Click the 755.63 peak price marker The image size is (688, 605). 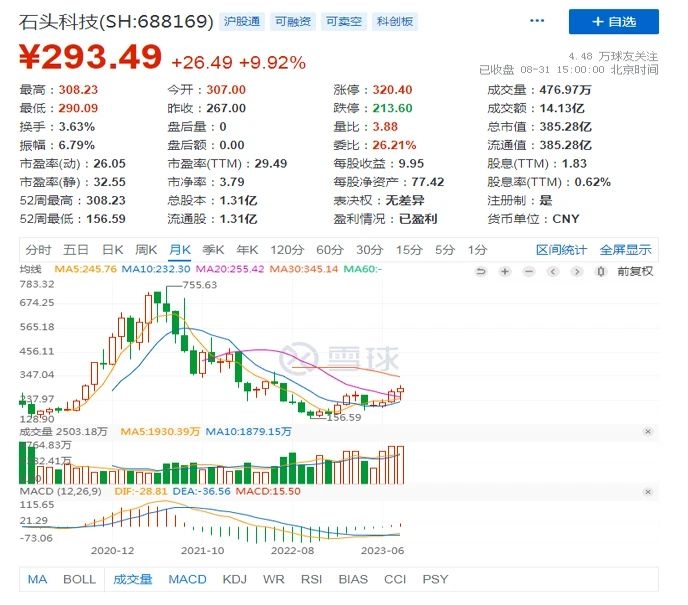pyautogui.click(x=200, y=285)
